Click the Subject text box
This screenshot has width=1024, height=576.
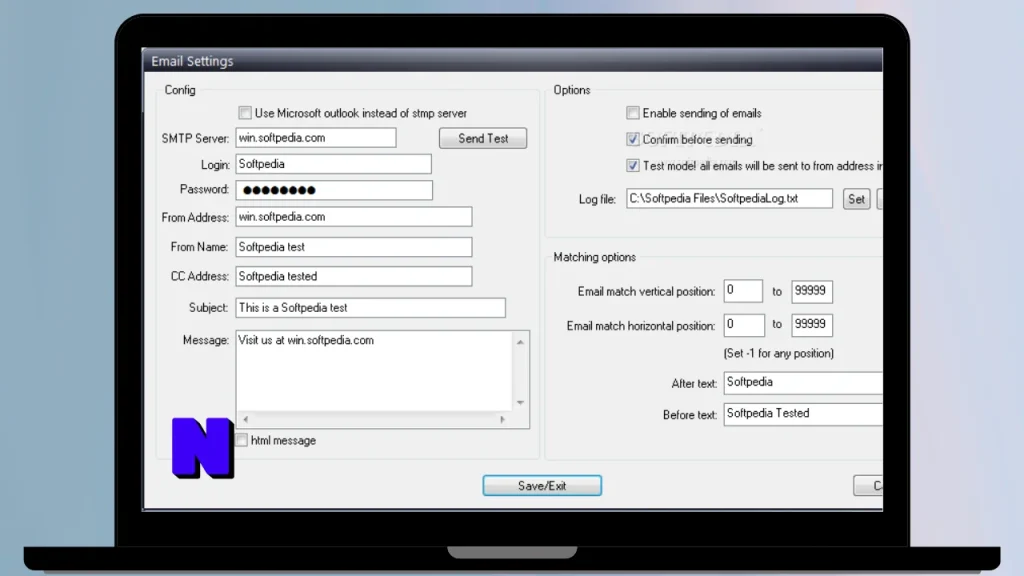370,308
